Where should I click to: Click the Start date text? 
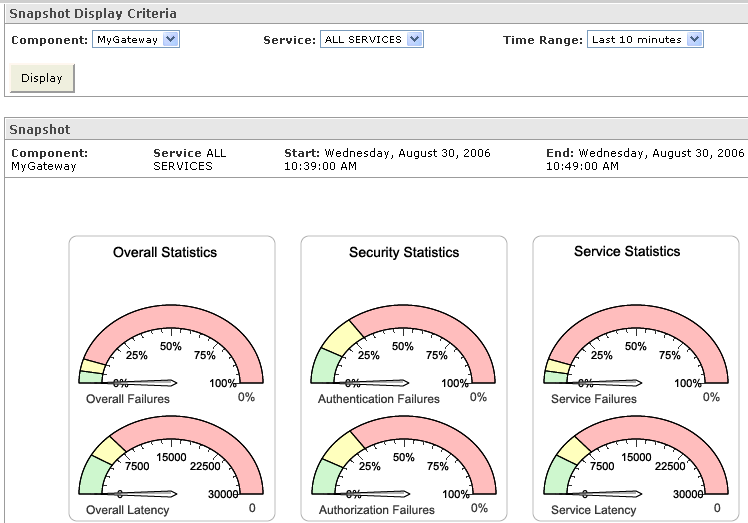tap(387, 159)
